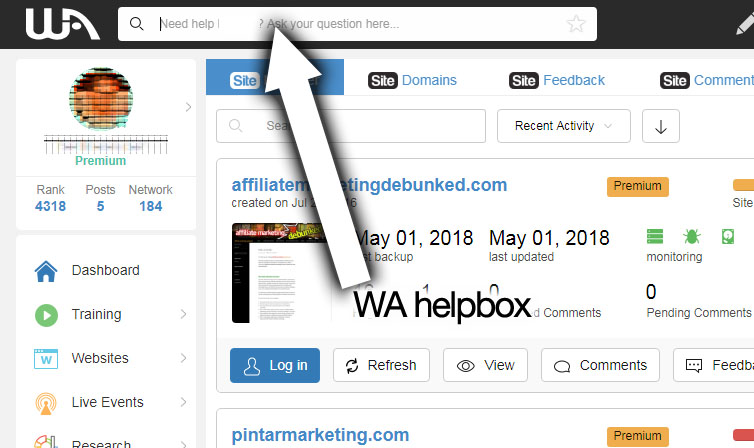This screenshot has width=754, height=448.
Task: Click the Need help search input field
Action: tap(357, 24)
